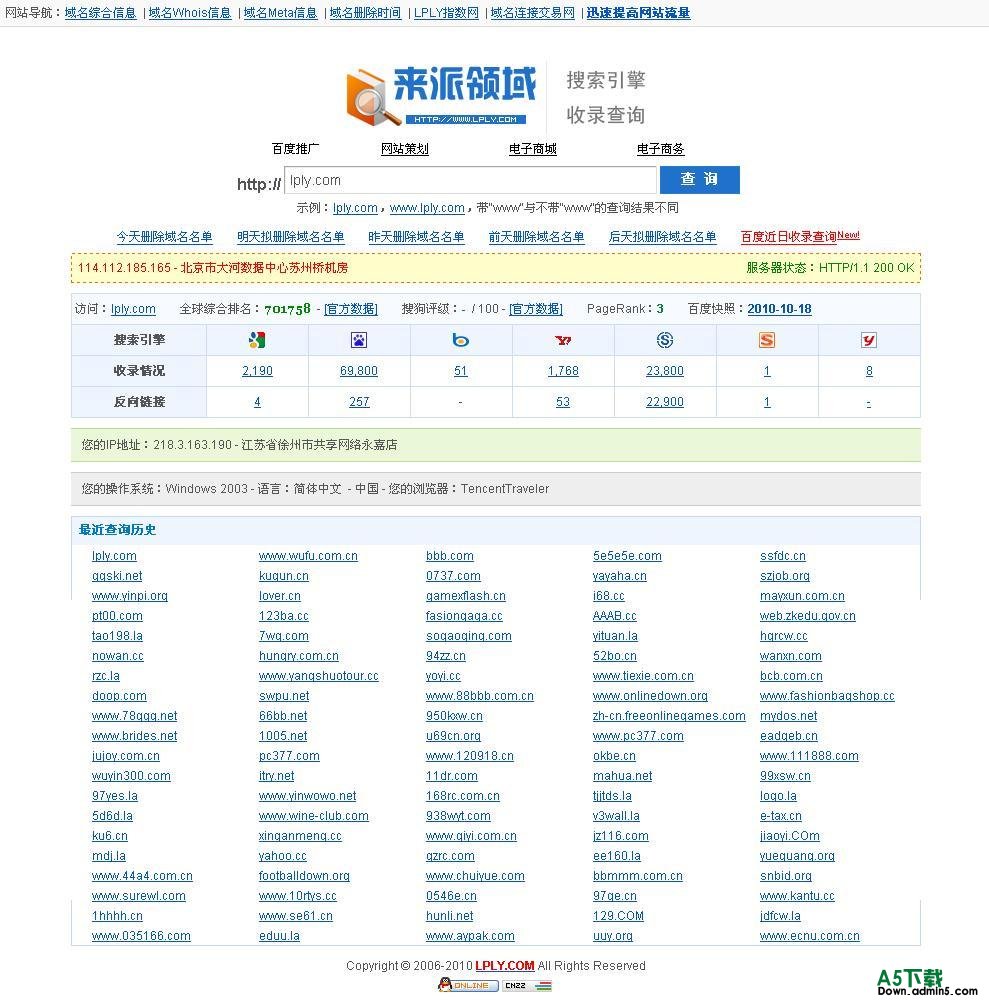Click the www.lply.com example link
Viewport: 989px width, 1001px height.
427,208
